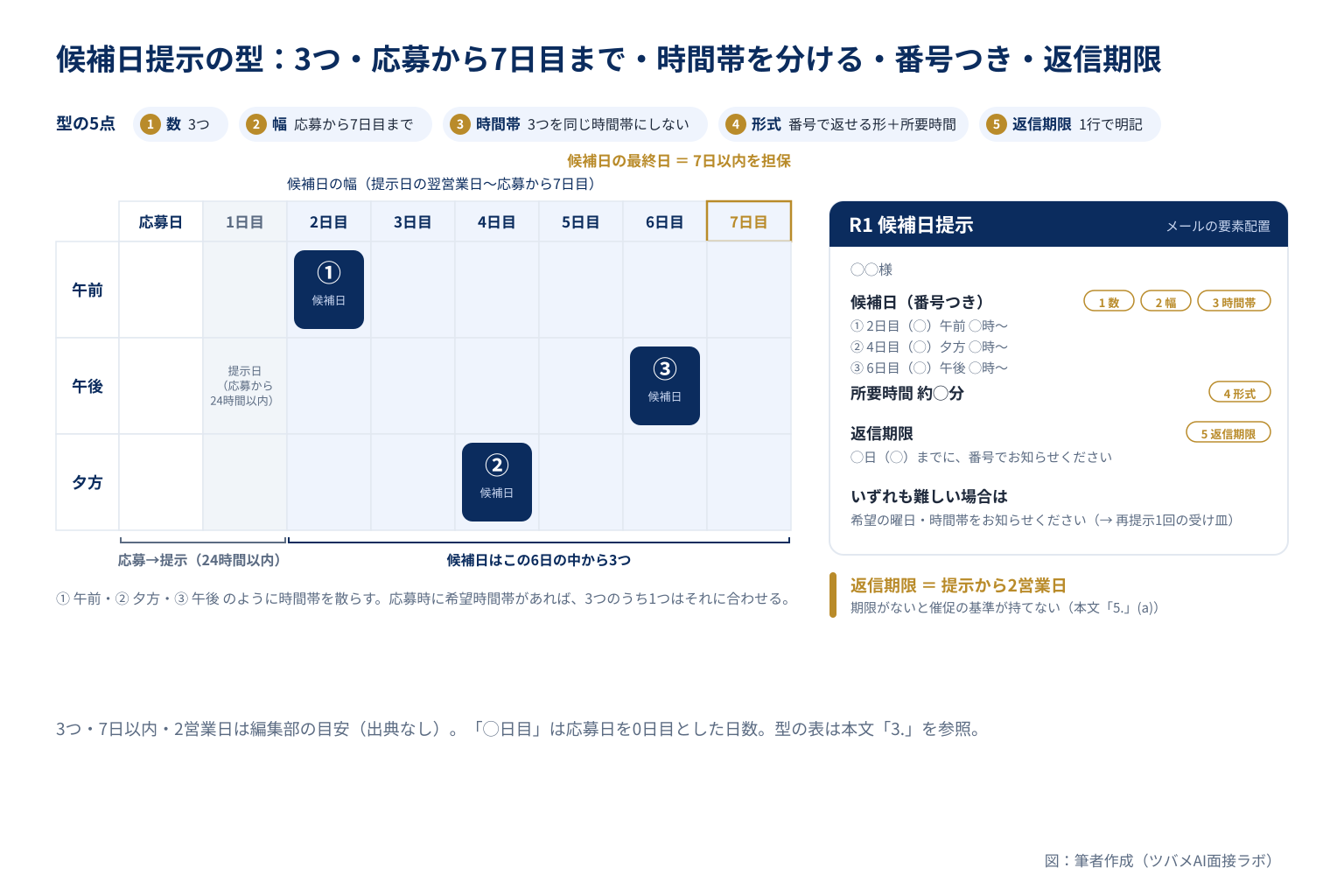This screenshot has width=1344, height=896.
Task: Select the chip 形式 番号で返せる形＋所要時間
Action: click(x=843, y=124)
